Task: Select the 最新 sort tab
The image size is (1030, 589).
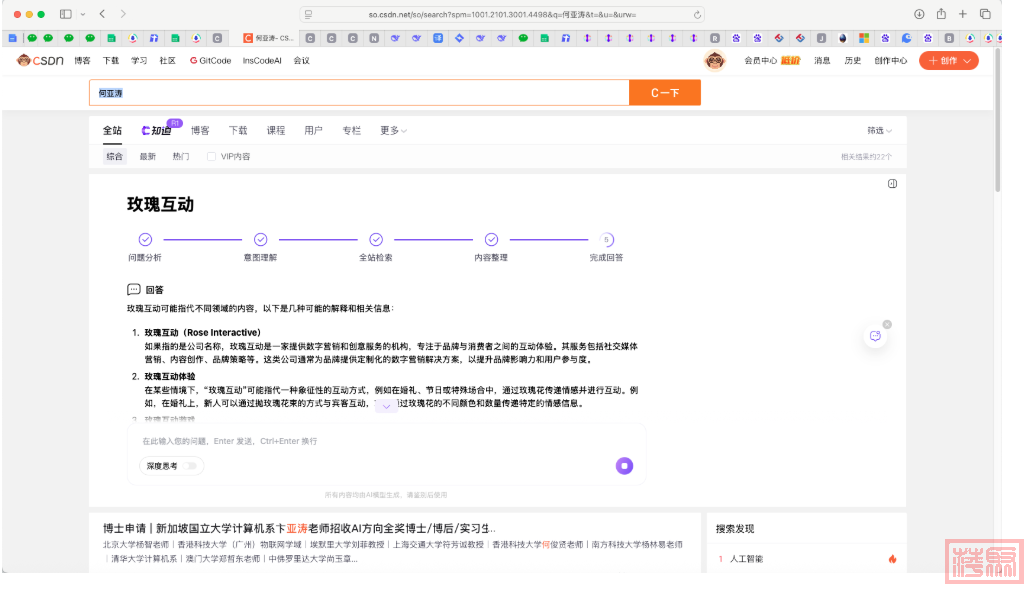Action: coord(147,157)
